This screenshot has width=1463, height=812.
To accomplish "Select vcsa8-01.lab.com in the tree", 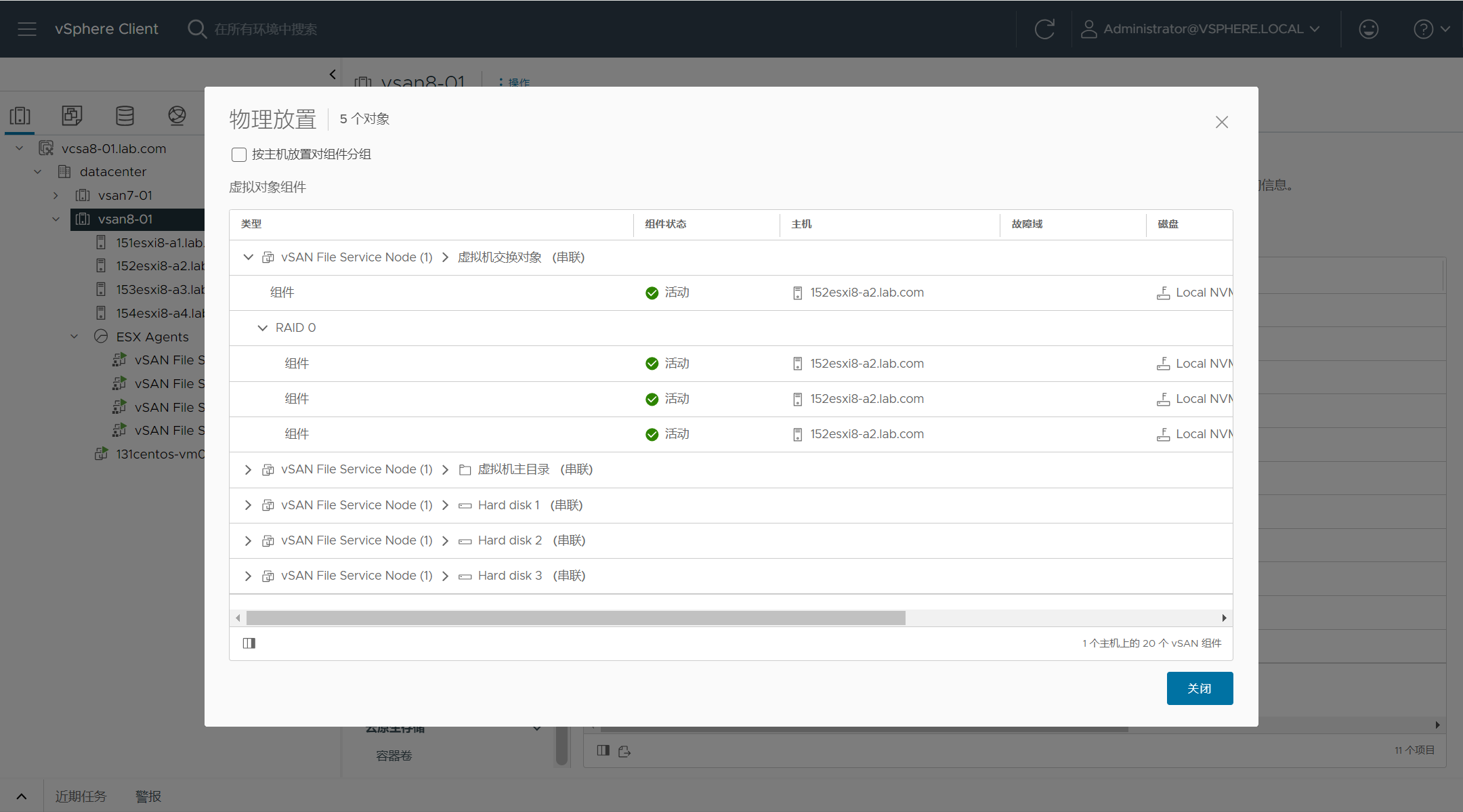I will pyautogui.click(x=114, y=148).
